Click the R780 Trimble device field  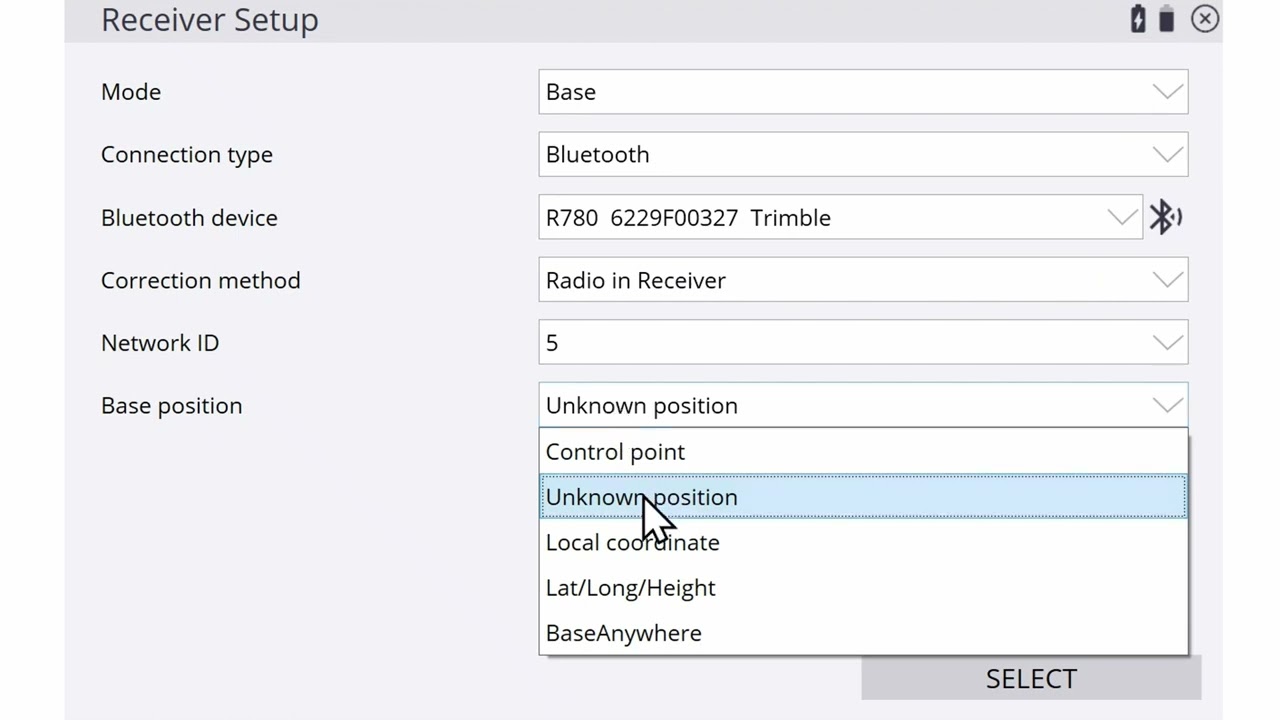click(840, 217)
